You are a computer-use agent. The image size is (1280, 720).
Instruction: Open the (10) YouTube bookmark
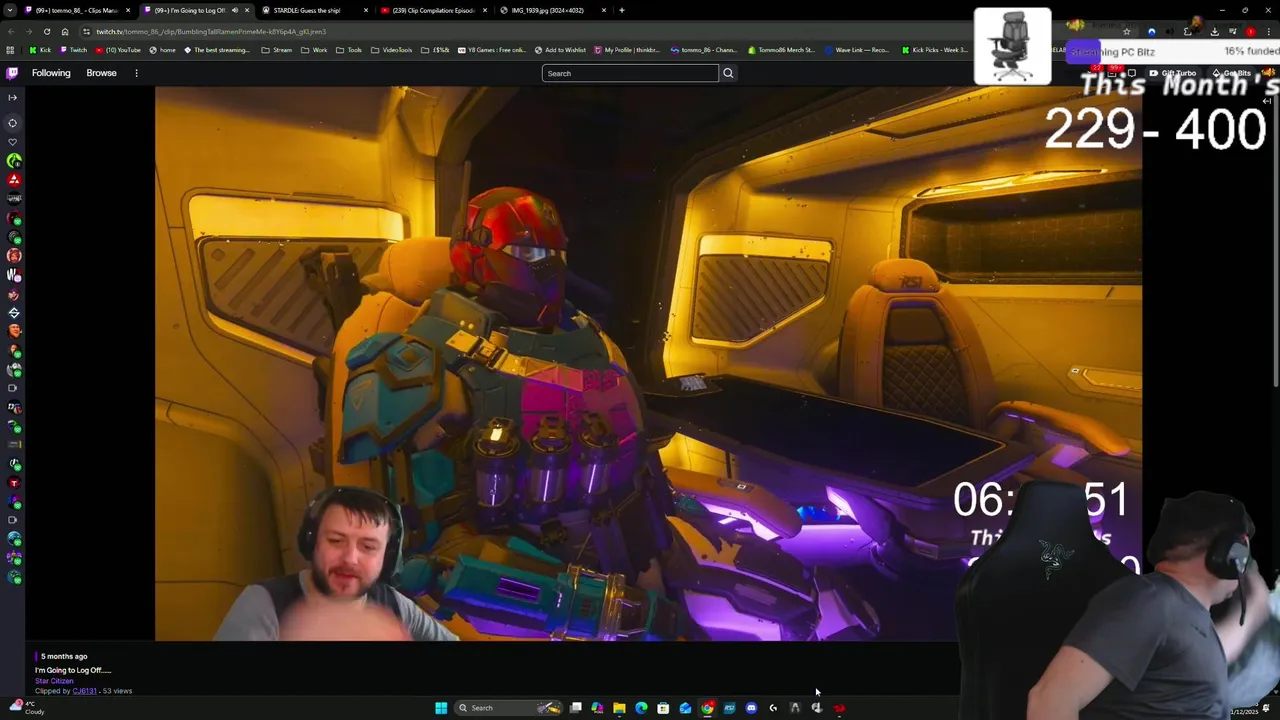118,50
